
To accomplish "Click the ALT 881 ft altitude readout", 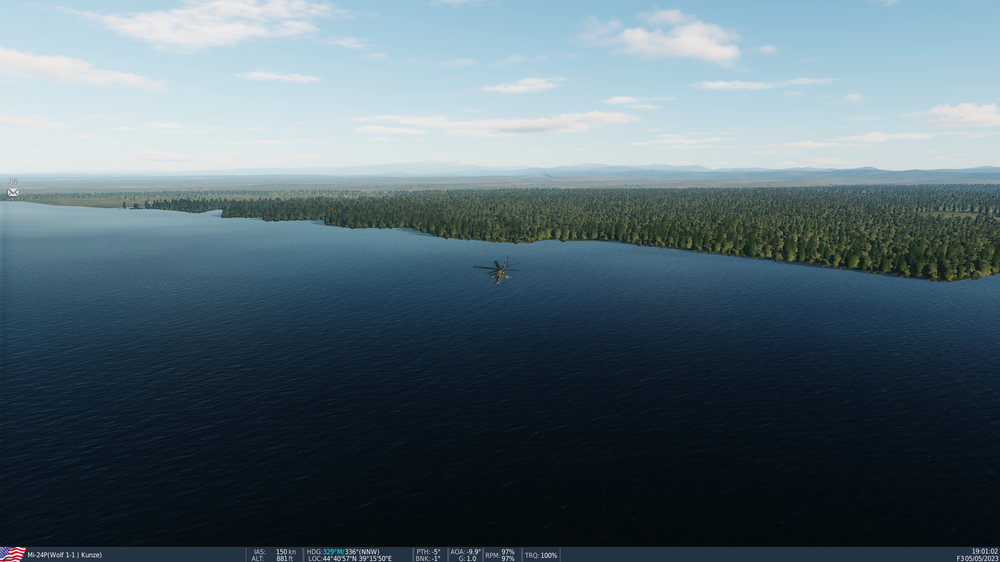I will [x=273, y=559].
